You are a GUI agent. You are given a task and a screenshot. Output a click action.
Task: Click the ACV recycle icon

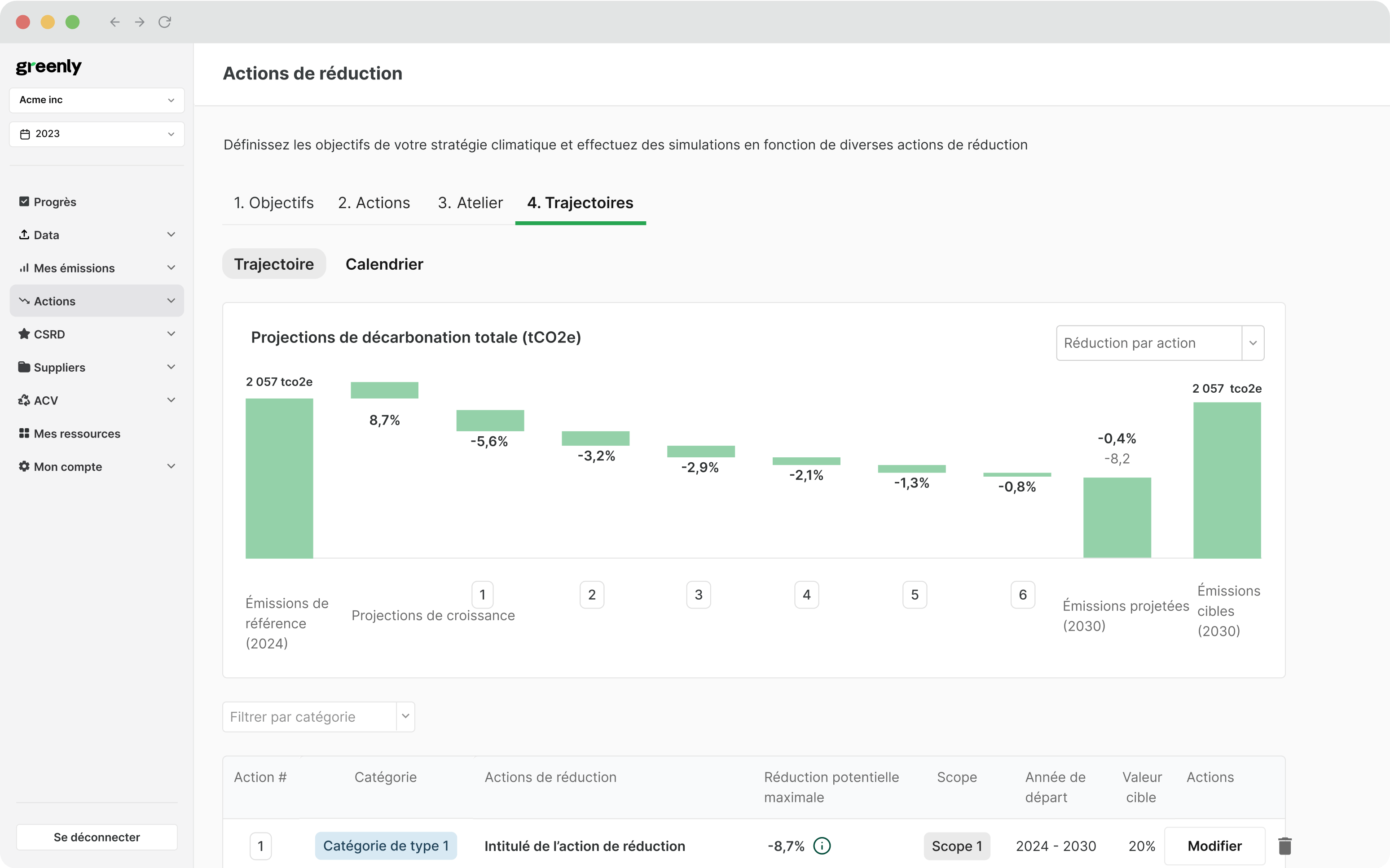(23, 400)
